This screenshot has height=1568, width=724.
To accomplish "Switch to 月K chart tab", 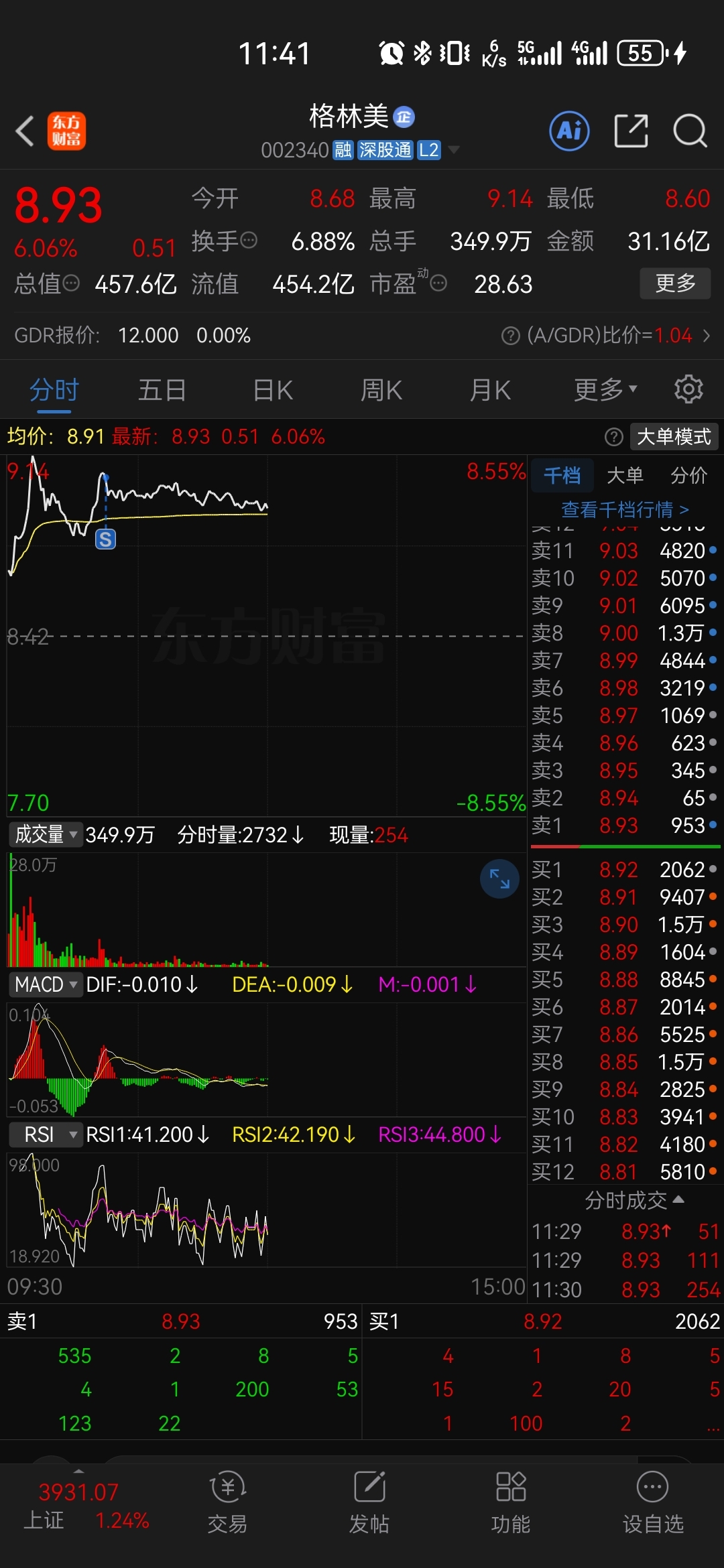I will point(490,389).
